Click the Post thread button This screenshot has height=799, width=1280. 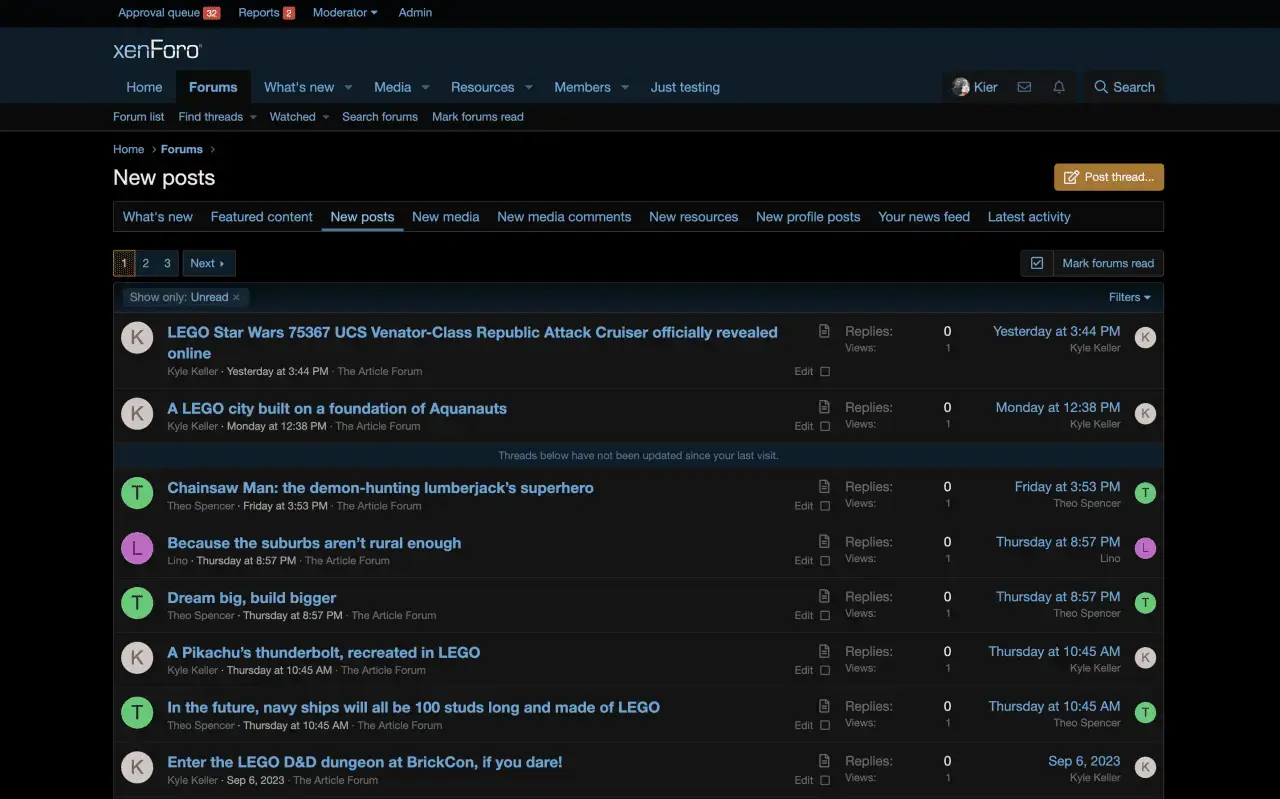click(1109, 177)
